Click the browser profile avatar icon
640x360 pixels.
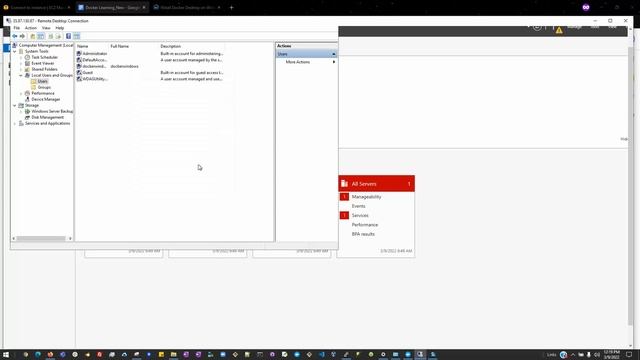click(x=586, y=7)
